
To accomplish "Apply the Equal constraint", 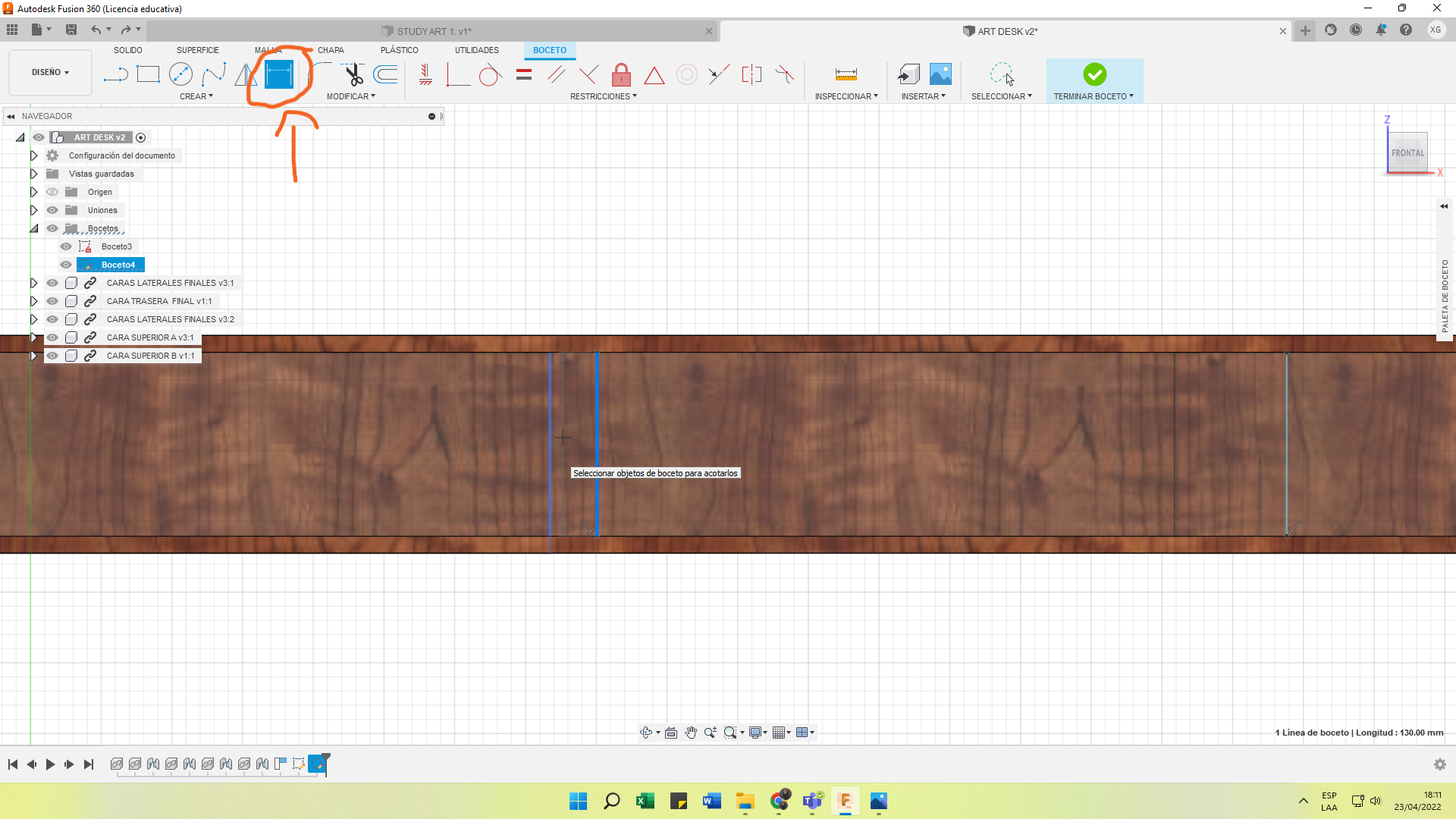I will point(523,75).
